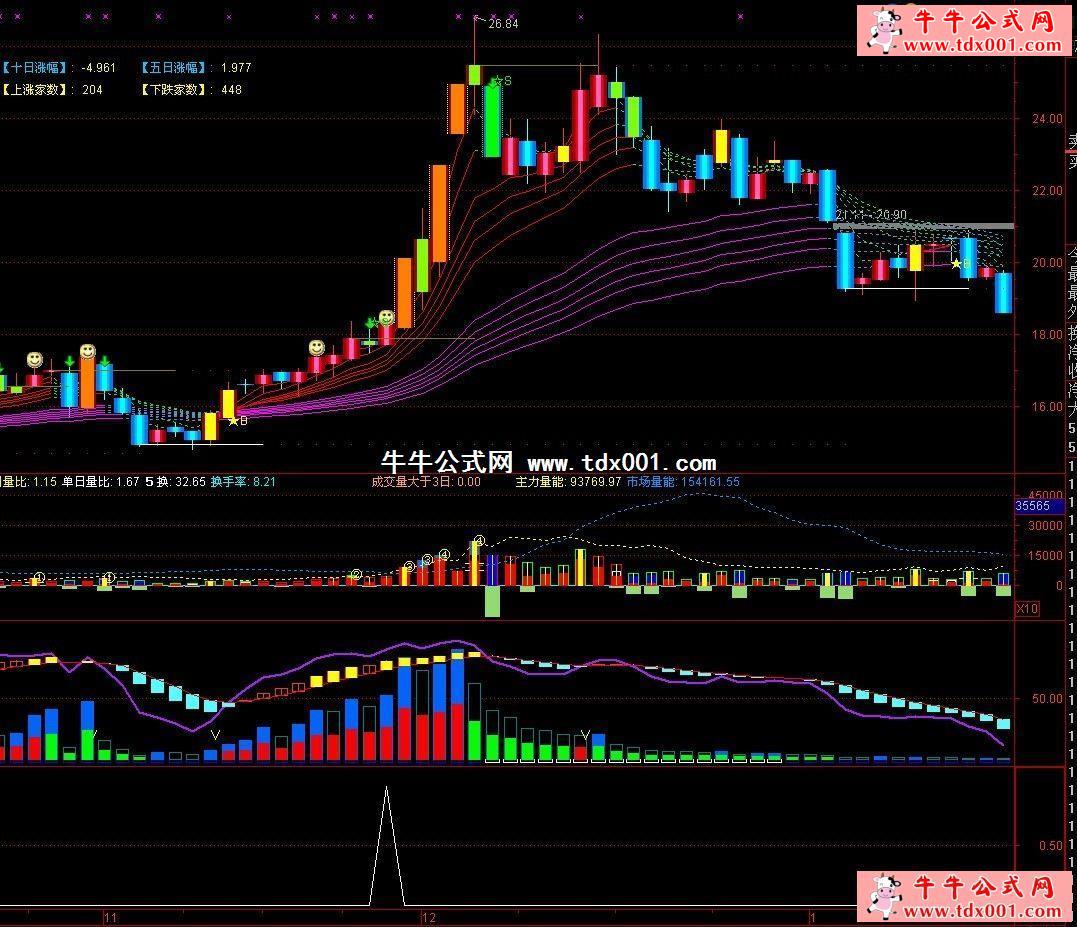The image size is (1077, 927).
Task: Select the green star S sell marker
Action: click(501, 82)
